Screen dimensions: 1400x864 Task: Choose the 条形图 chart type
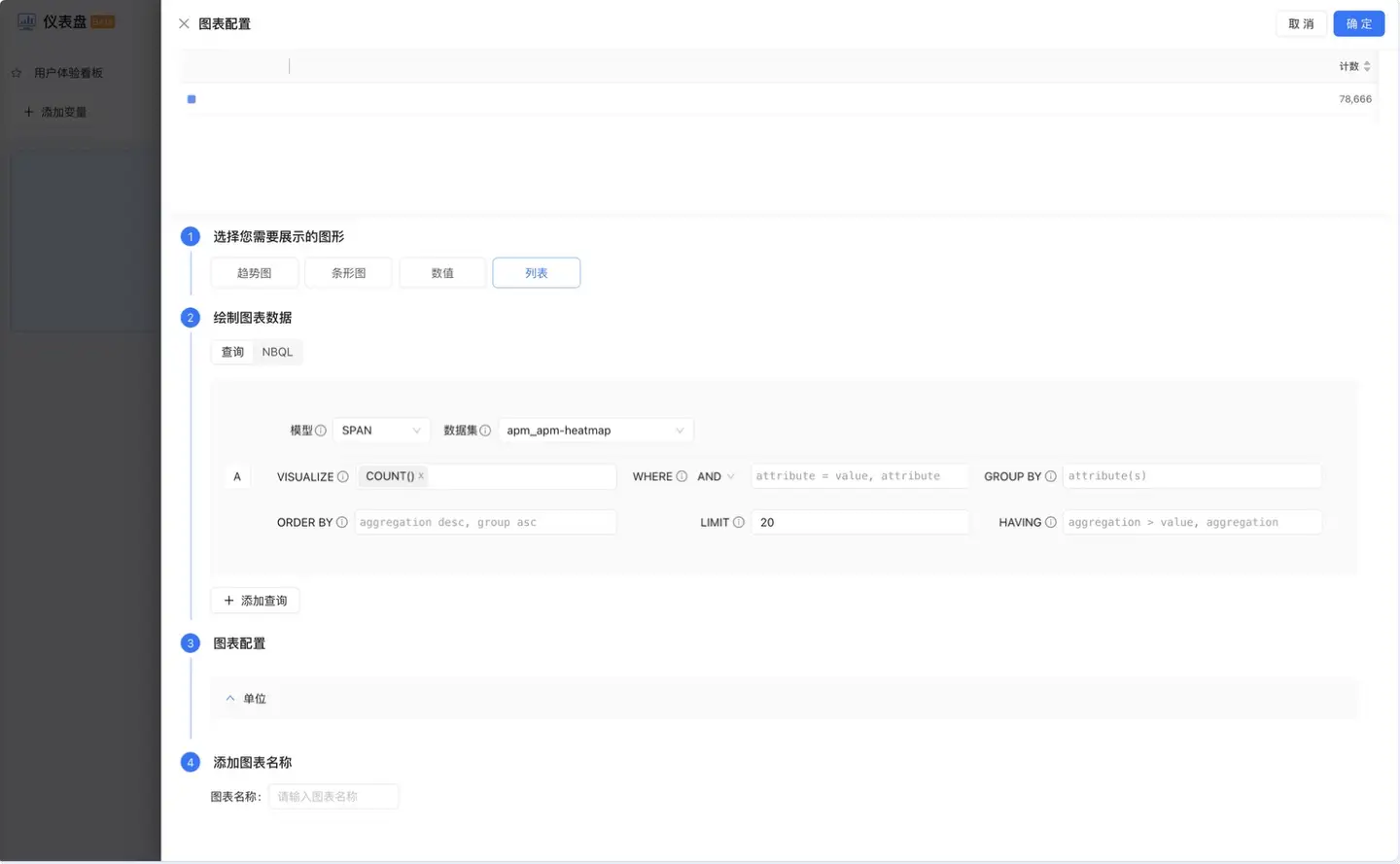348,273
